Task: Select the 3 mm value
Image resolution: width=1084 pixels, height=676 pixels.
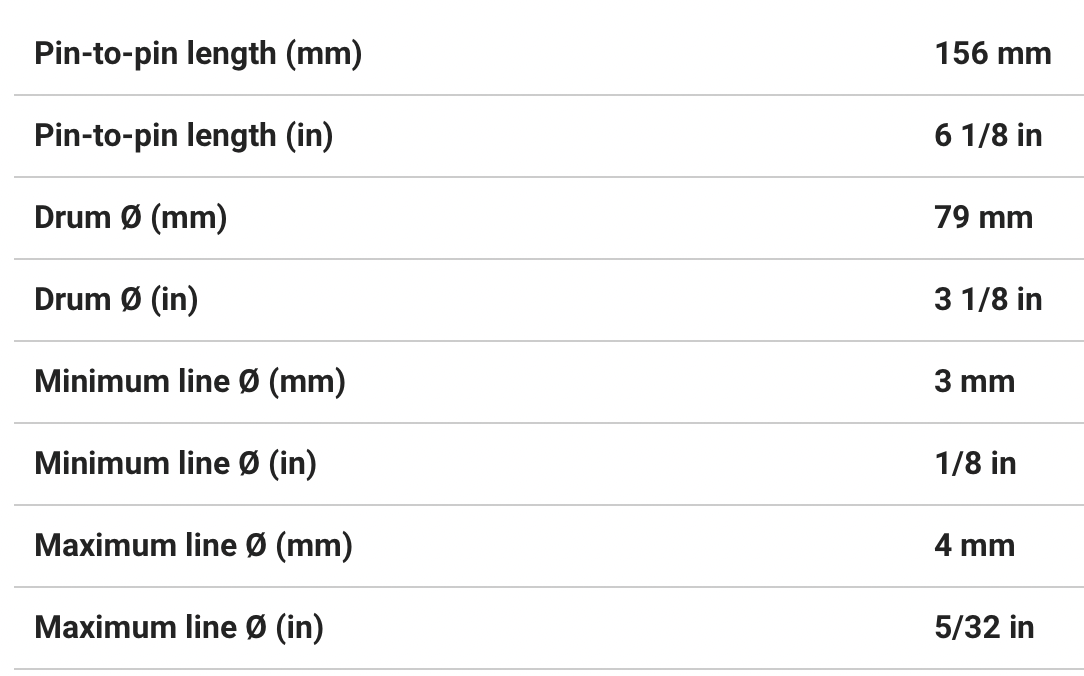Action: (974, 382)
